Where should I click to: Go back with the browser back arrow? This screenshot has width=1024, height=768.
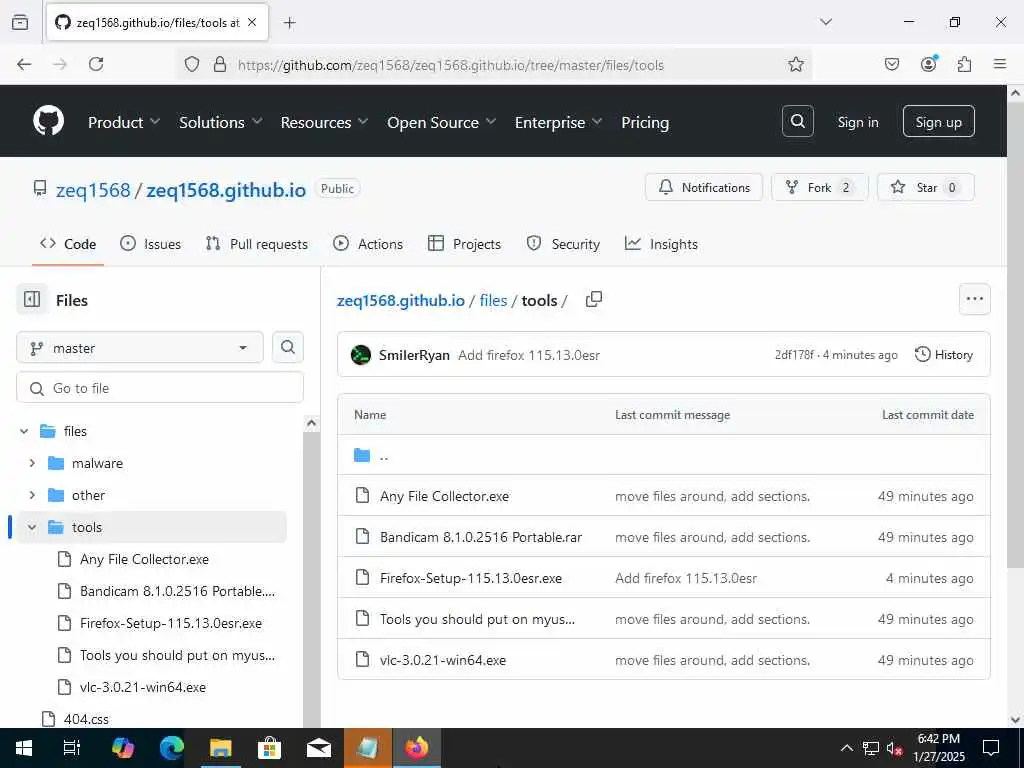click(24, 64)
